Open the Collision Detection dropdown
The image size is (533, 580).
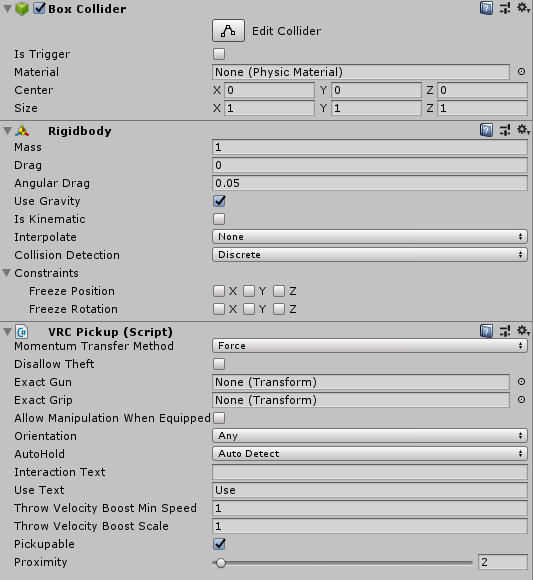pyautogui.click(x=370, y=255)
